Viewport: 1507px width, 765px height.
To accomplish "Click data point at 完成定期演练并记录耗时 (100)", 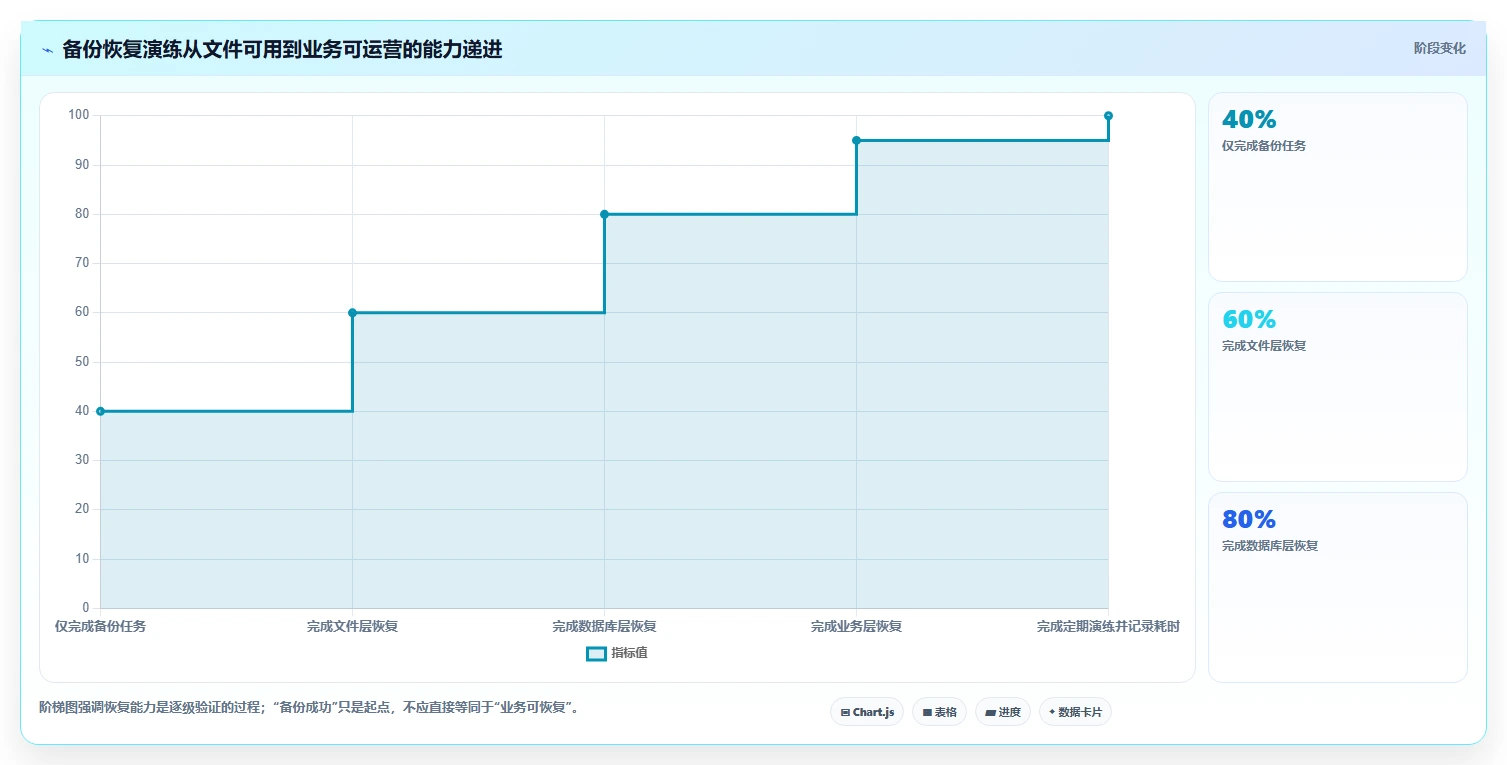I will 1108,116.
